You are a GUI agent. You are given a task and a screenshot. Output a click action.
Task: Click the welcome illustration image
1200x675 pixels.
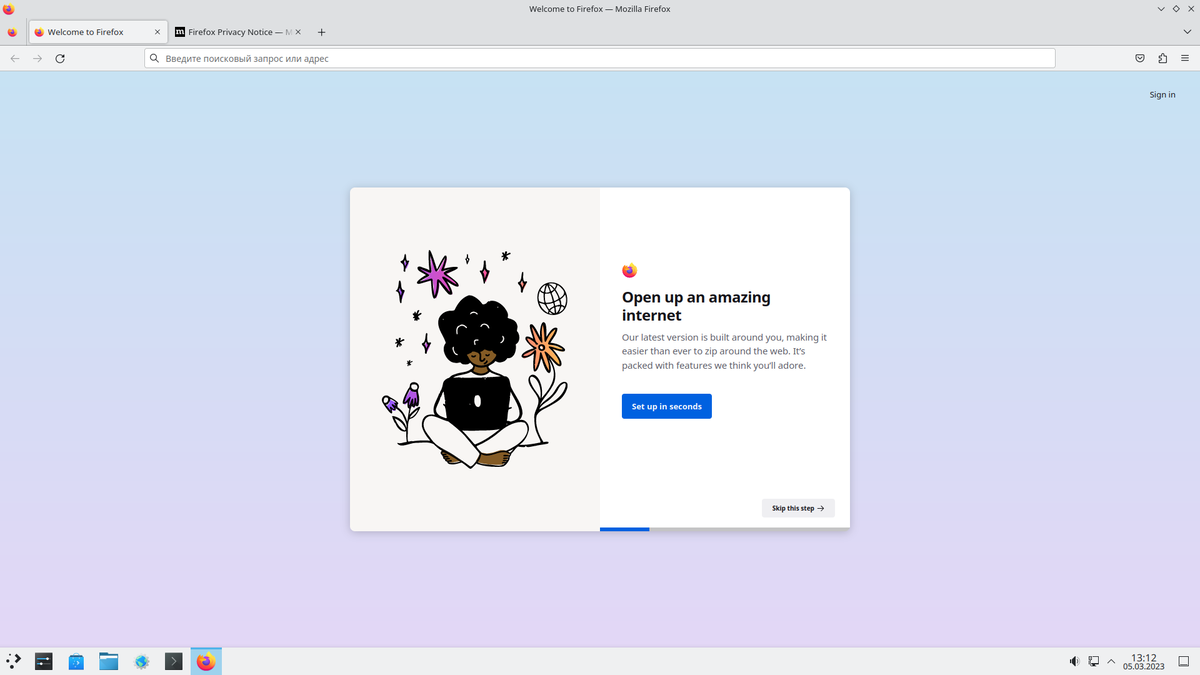point(475,359)
